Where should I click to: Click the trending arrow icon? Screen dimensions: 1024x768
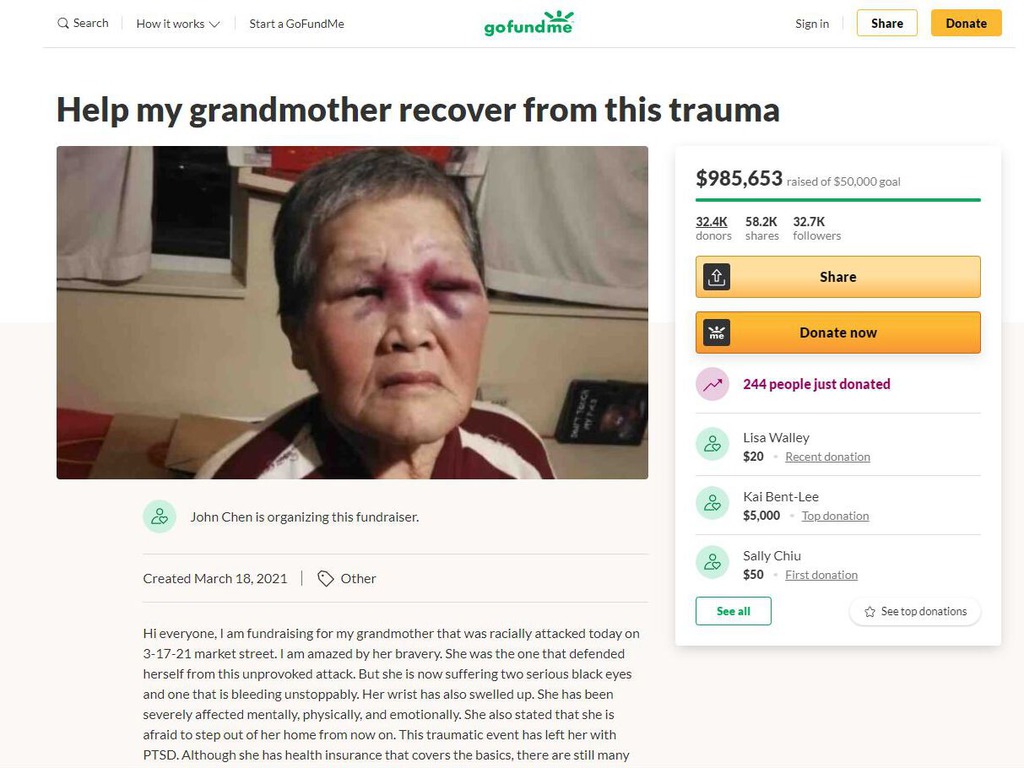click(x=712, y=384)
